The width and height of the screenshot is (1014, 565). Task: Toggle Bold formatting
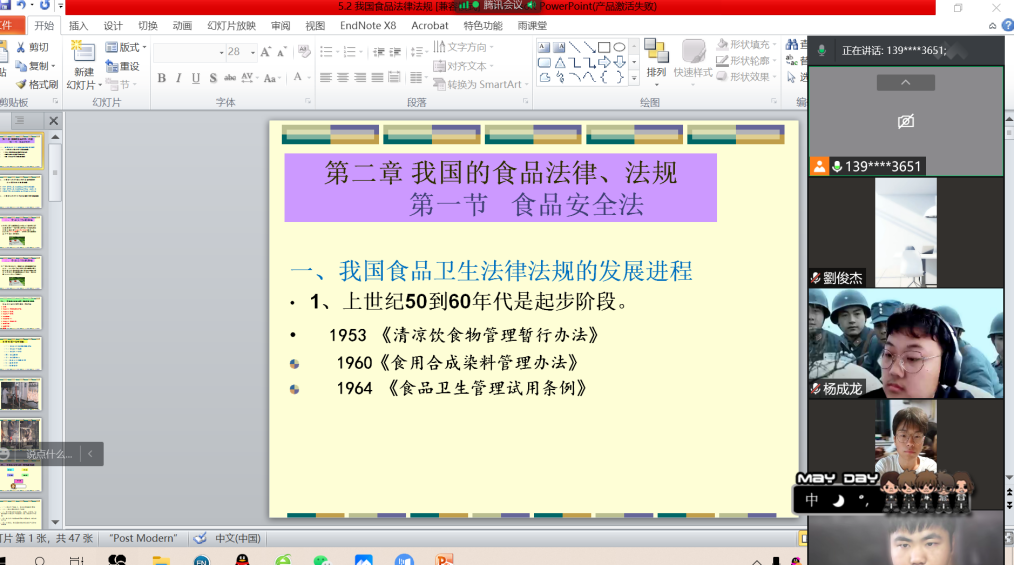tap(161, 78)
